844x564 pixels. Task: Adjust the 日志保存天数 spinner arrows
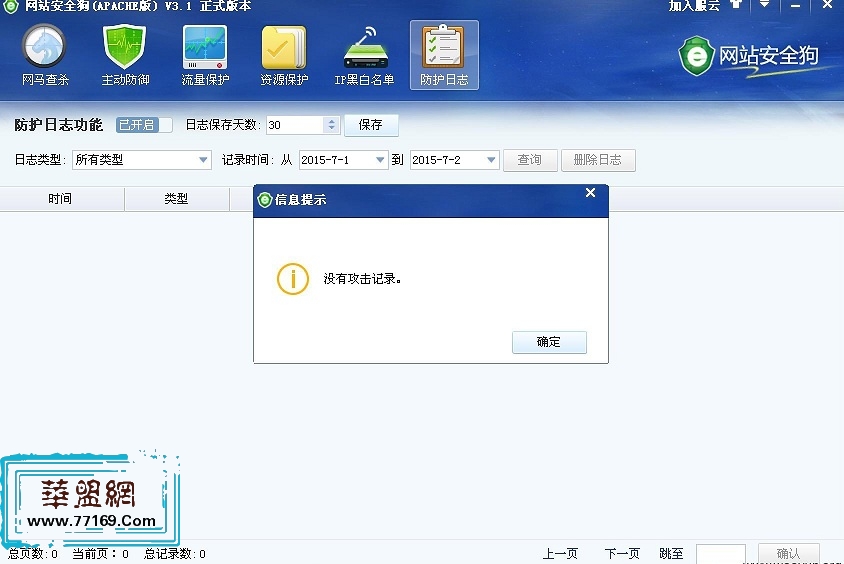point(331,125)
